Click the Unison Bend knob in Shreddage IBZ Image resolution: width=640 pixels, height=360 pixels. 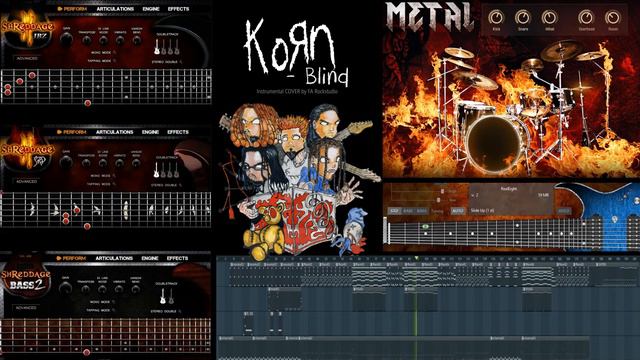click(137, 40)
